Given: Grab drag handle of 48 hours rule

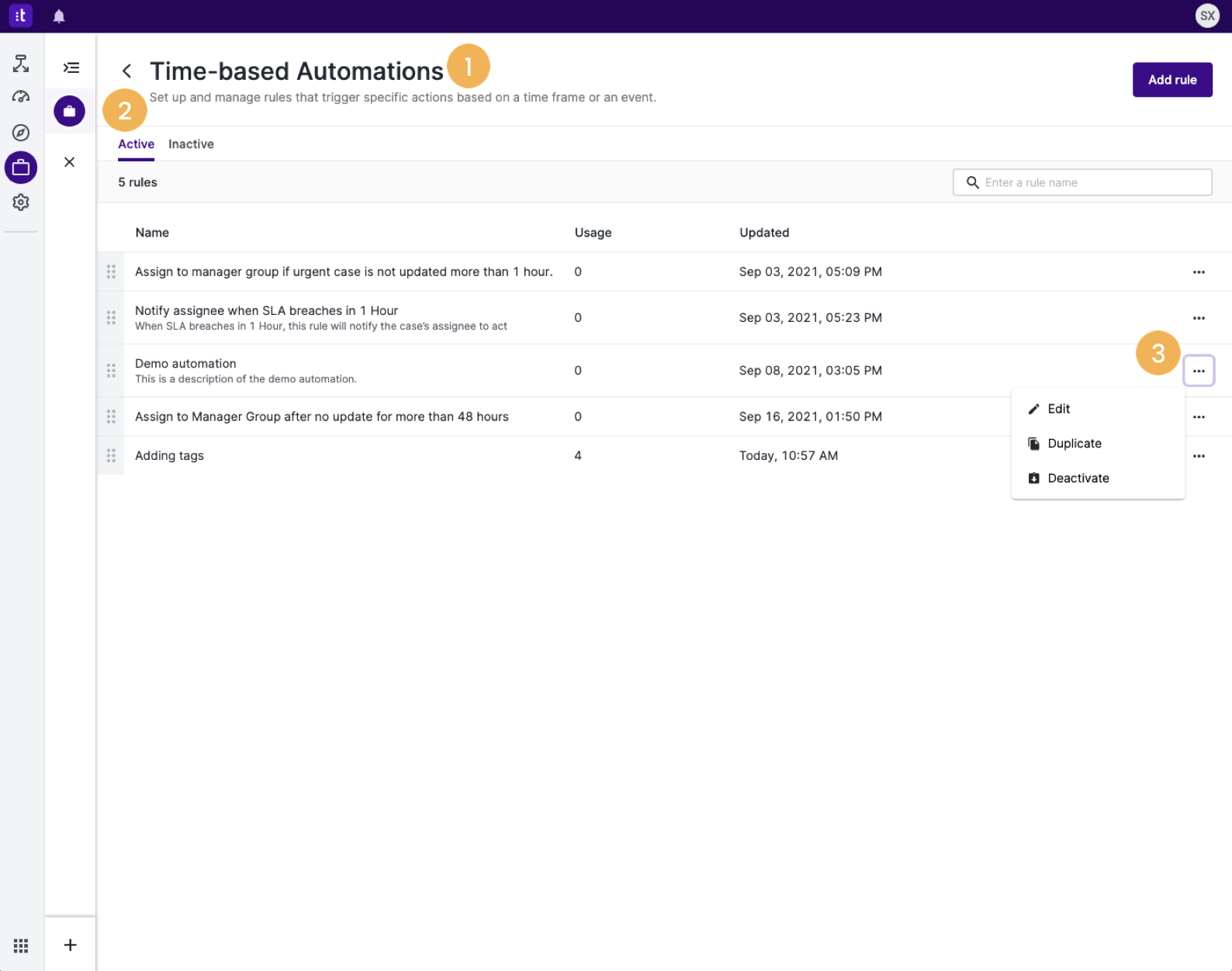Looking at the screenshot, I should (111, 416).
